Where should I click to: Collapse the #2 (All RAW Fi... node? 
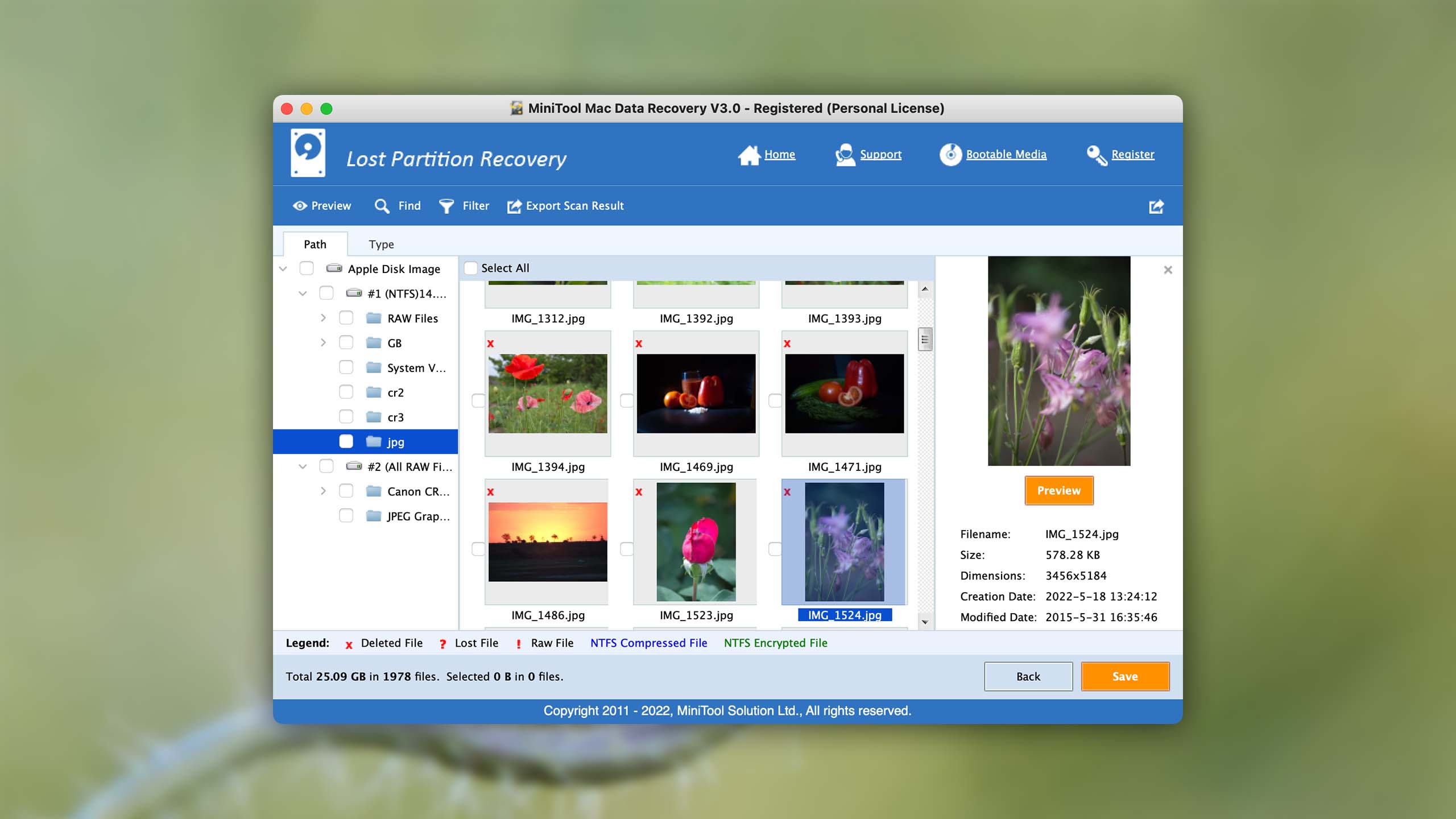(x=303, y=466)
